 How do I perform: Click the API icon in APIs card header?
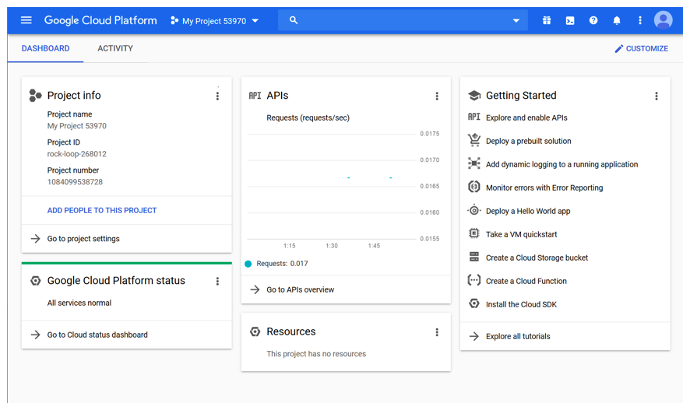tap(255, 95)
